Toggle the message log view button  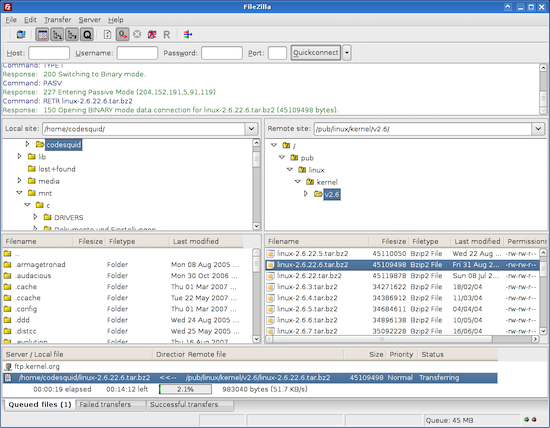42,34
